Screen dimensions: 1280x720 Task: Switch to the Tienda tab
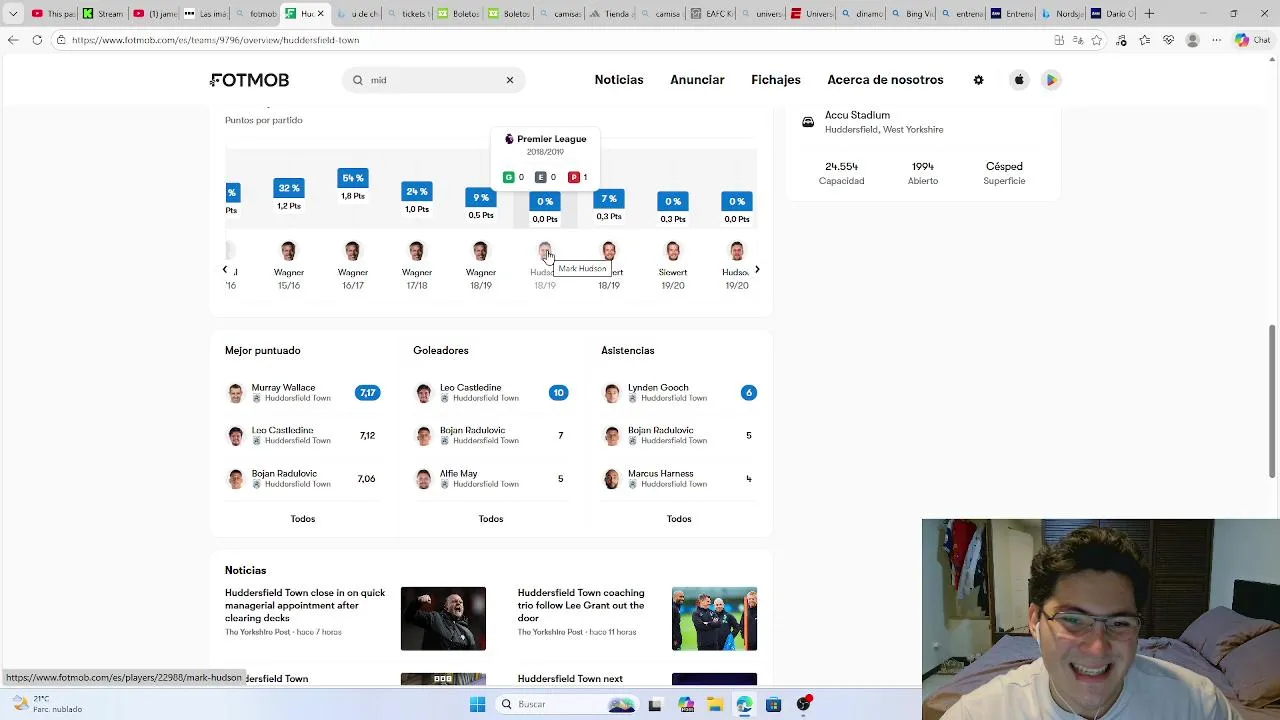(610, 14)
